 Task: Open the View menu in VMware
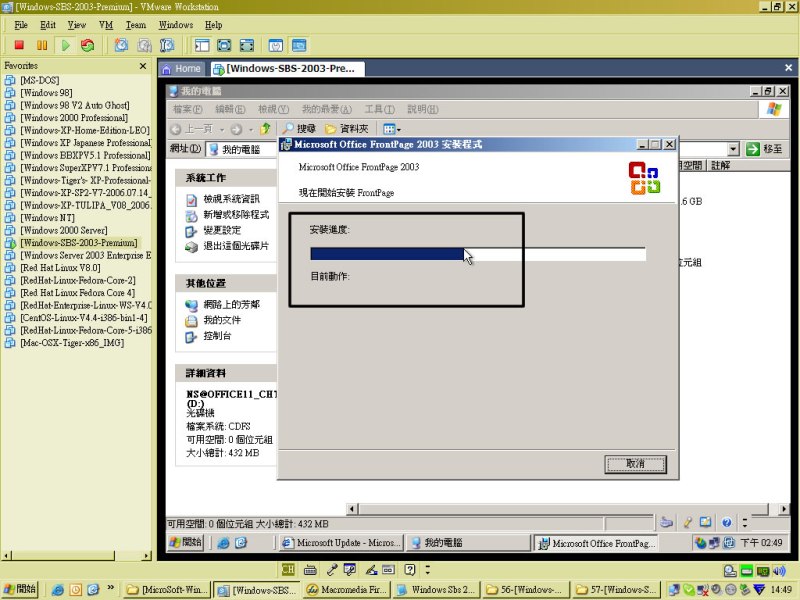tap(77, 25)
